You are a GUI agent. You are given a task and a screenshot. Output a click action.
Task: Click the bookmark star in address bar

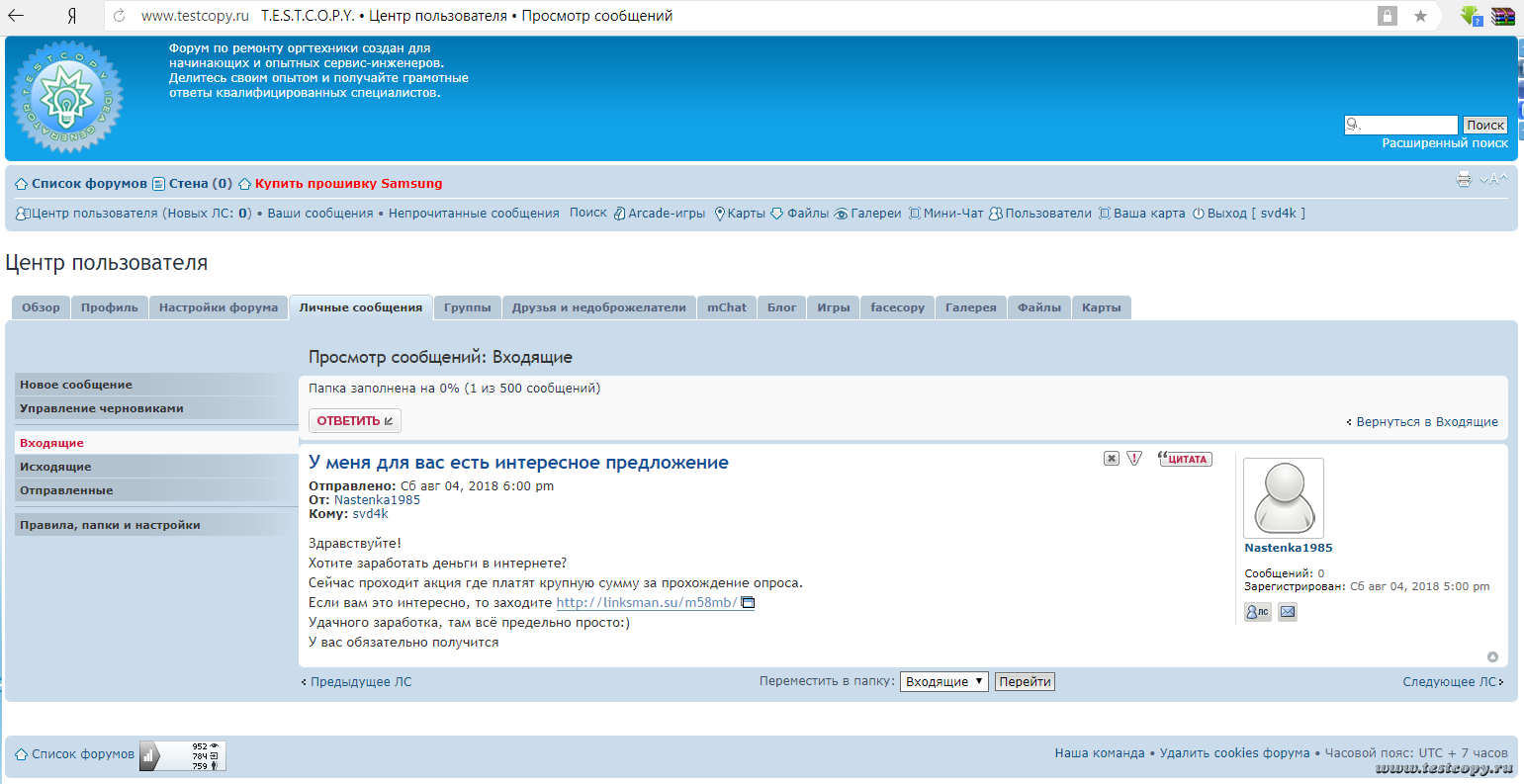click(1420, 16)
